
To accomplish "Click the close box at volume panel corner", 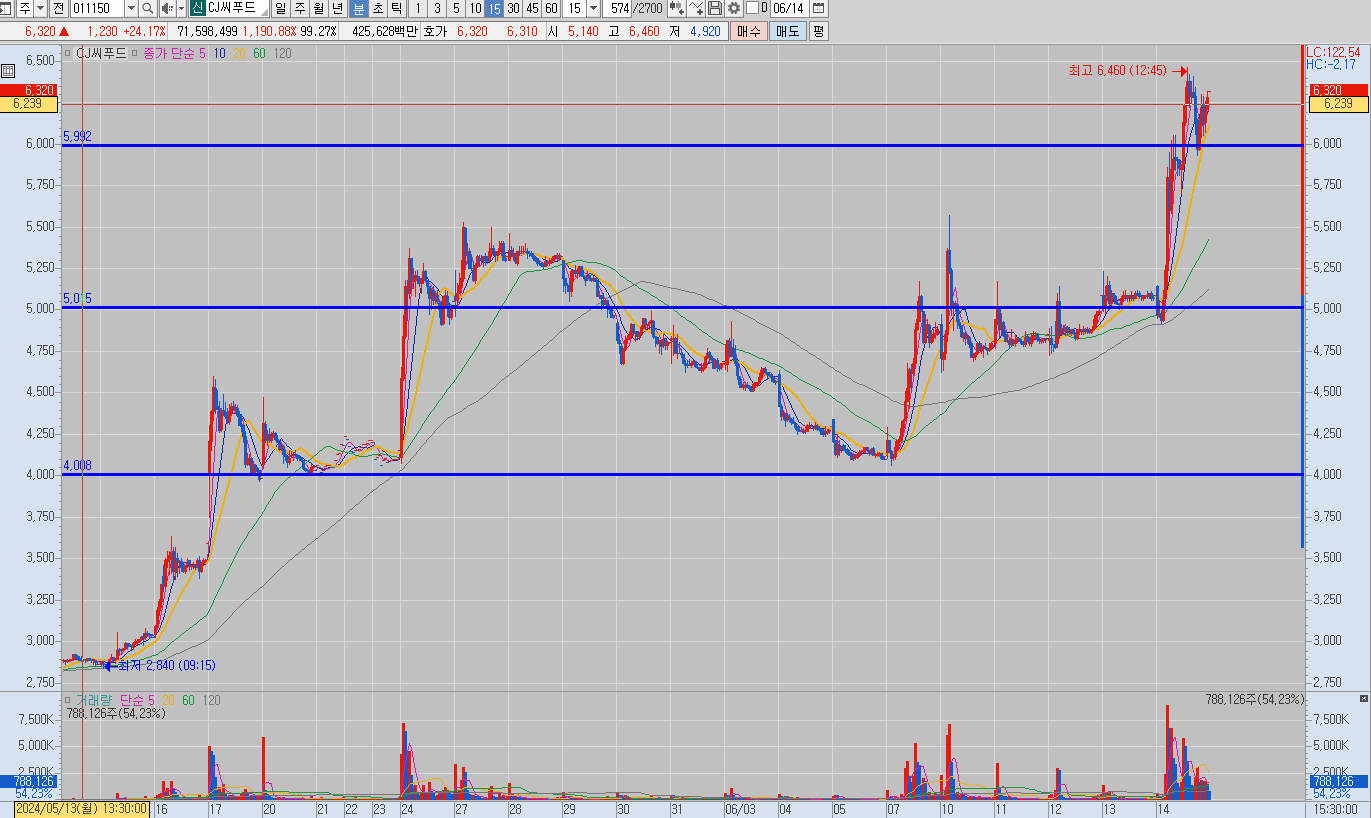I will 1364,699.
